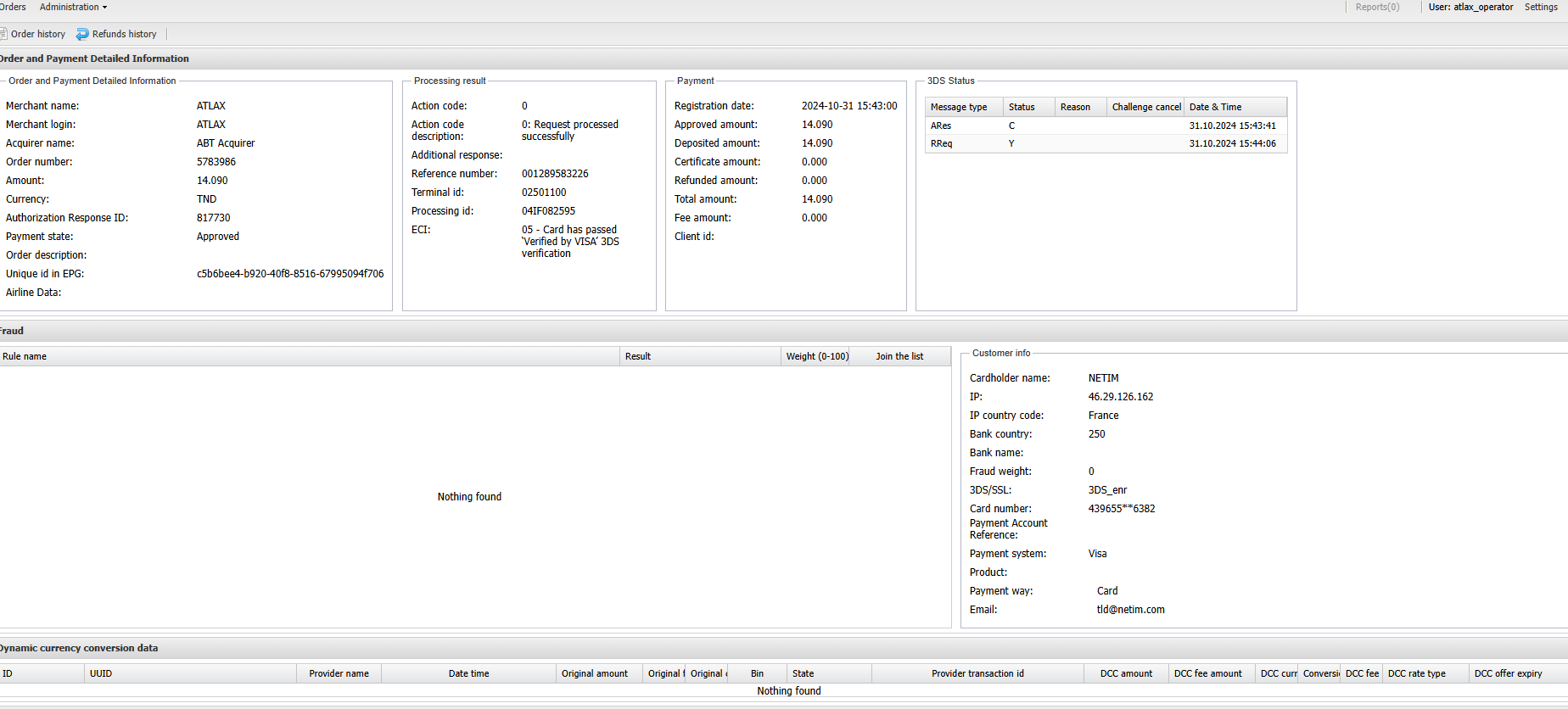Viewport: 1568px width, 709px height.
Task: Sort 3DS table by Message type
Action: click(x=959, y=107)
